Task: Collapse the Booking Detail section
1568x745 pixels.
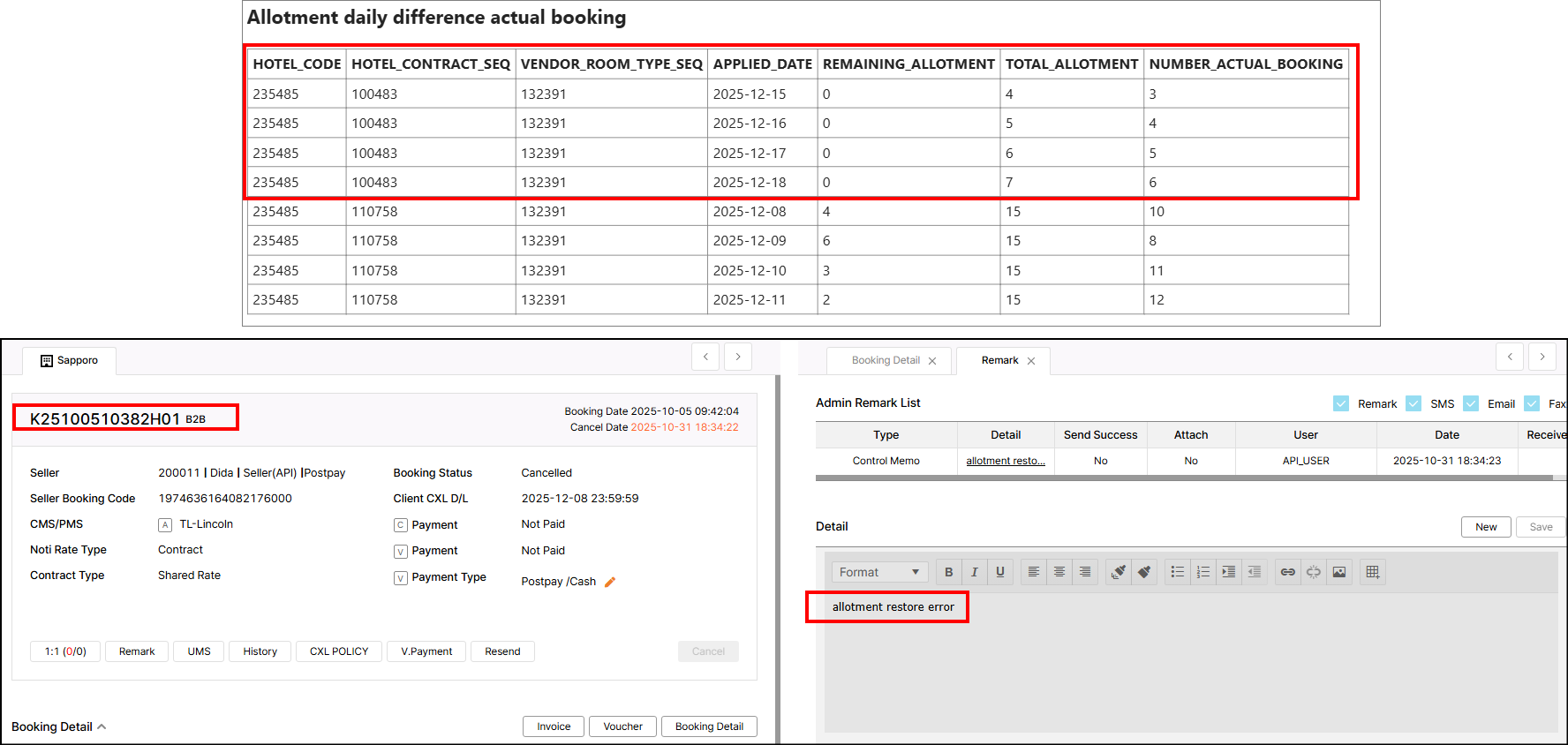Action: pos(102,726)
